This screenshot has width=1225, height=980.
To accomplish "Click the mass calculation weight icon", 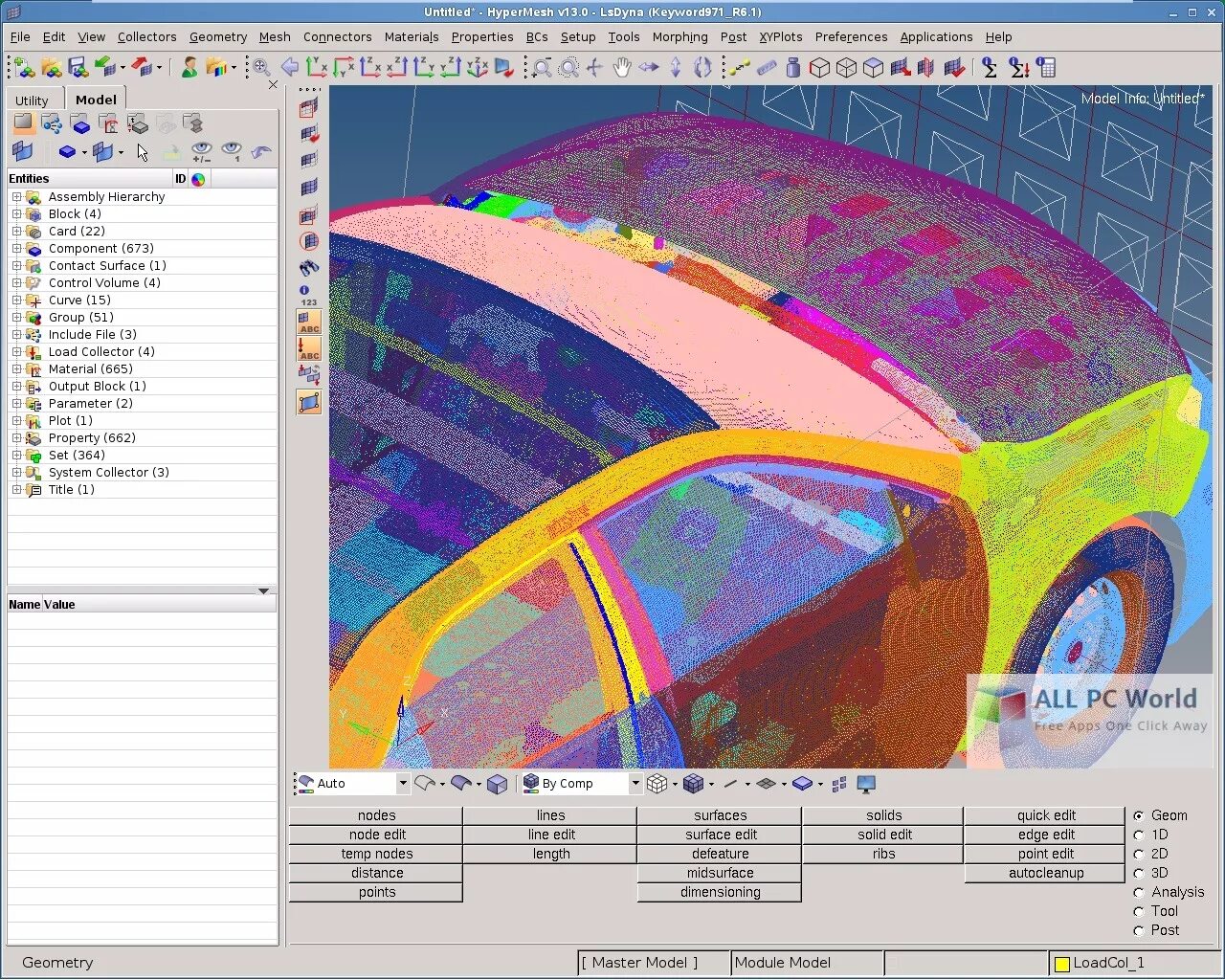I will tap(792, 67).
